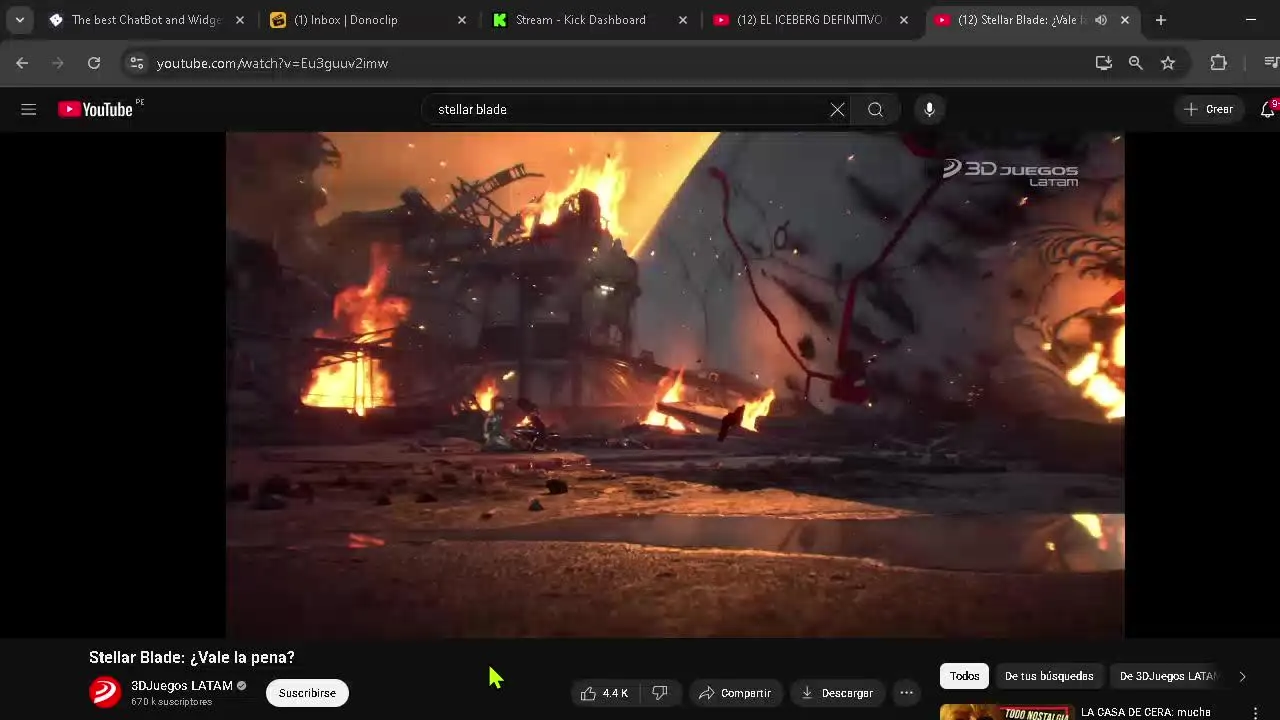
Task: Mute the Stellar Blade tab audio
Action: [1101, 20]
